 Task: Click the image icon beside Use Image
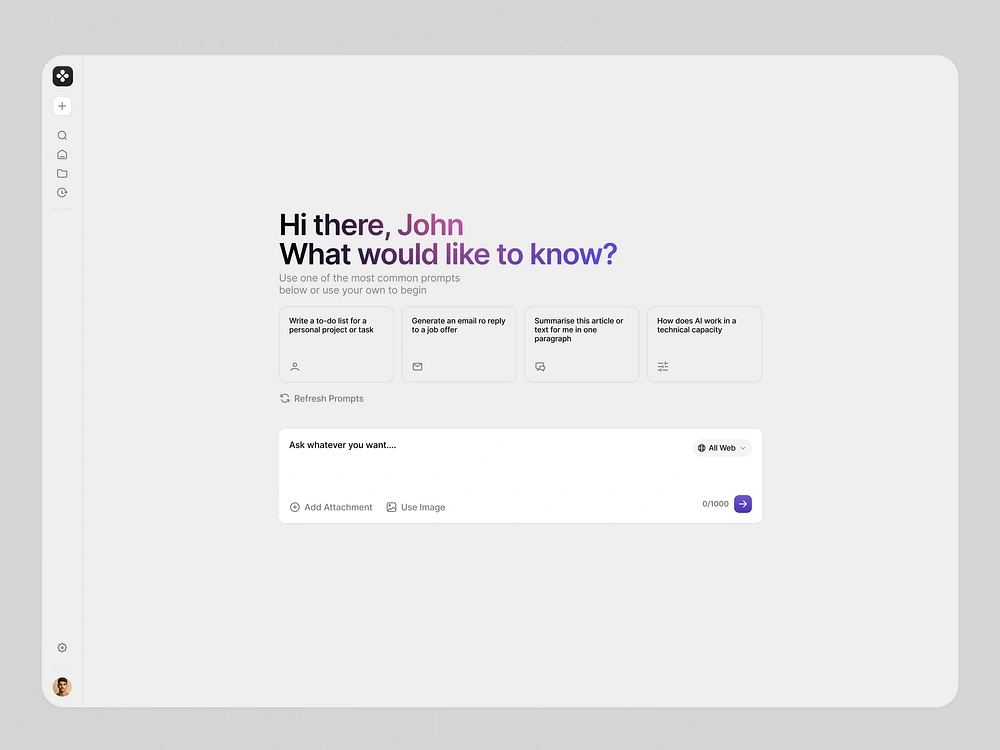coord(392,507)
